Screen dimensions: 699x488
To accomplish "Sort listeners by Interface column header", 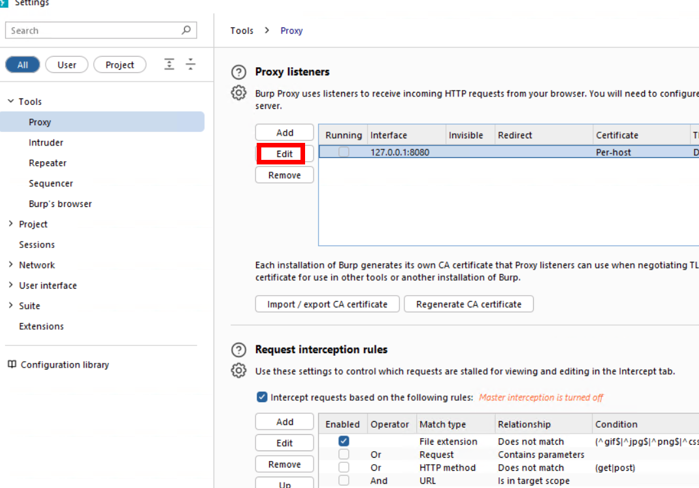I will (x=406, y=135).
